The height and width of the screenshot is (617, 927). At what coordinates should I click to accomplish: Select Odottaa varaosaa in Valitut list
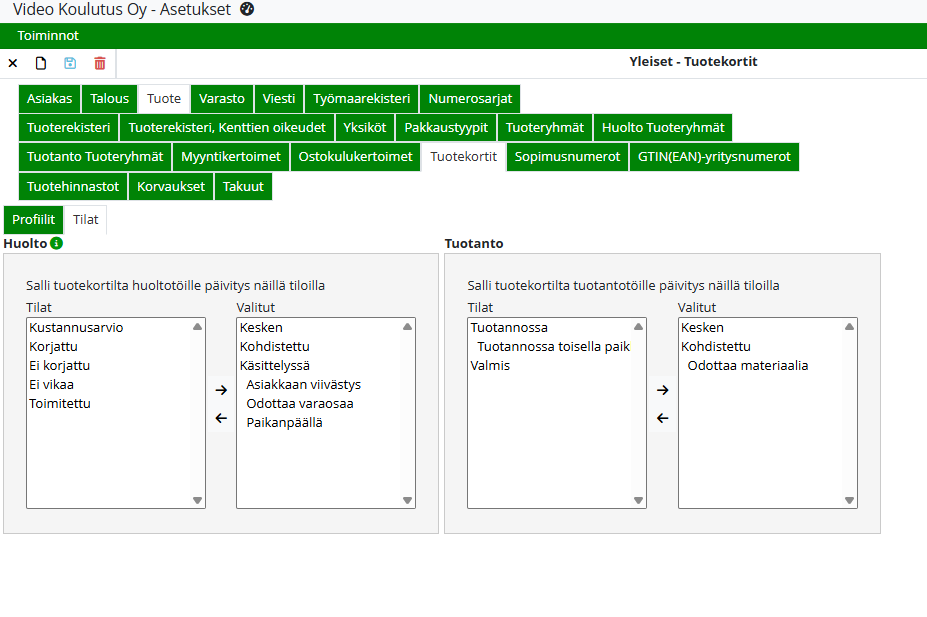point(300,404)
